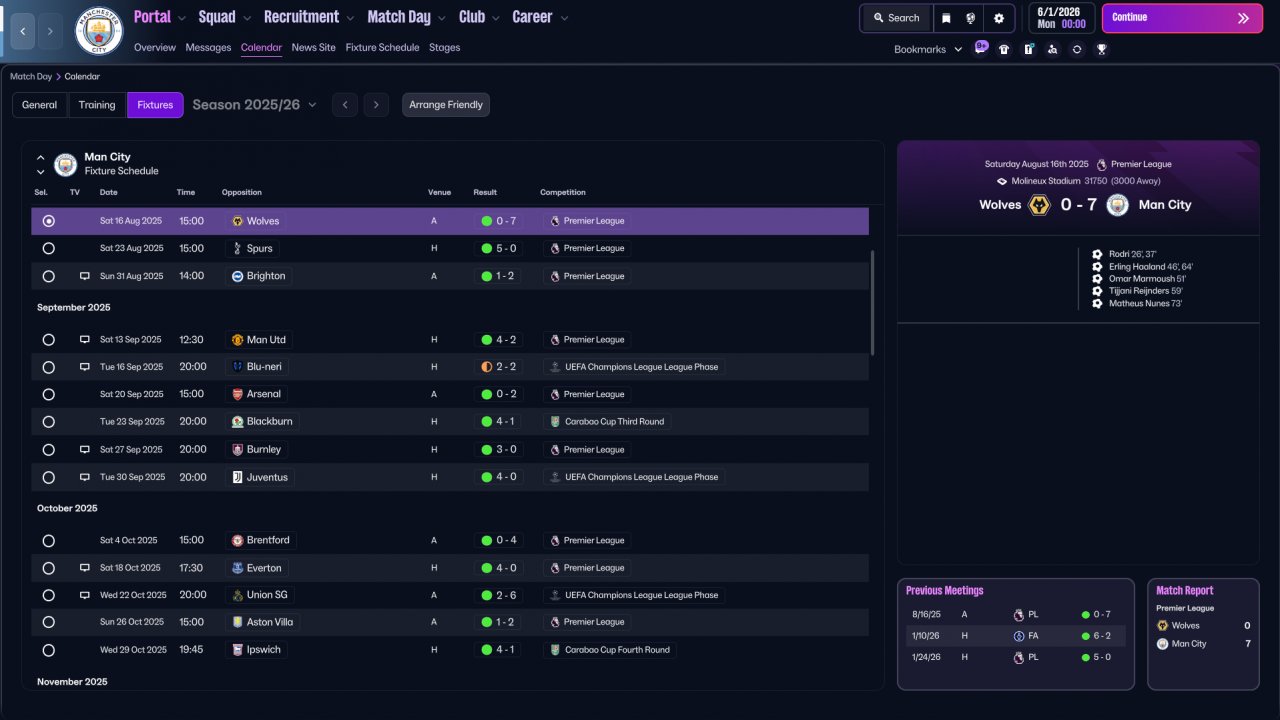Select the radio button for the Ipswich fixture
Image resolution: width=1280 pixels, height=720 pixels.
click(x=49, y=650)
